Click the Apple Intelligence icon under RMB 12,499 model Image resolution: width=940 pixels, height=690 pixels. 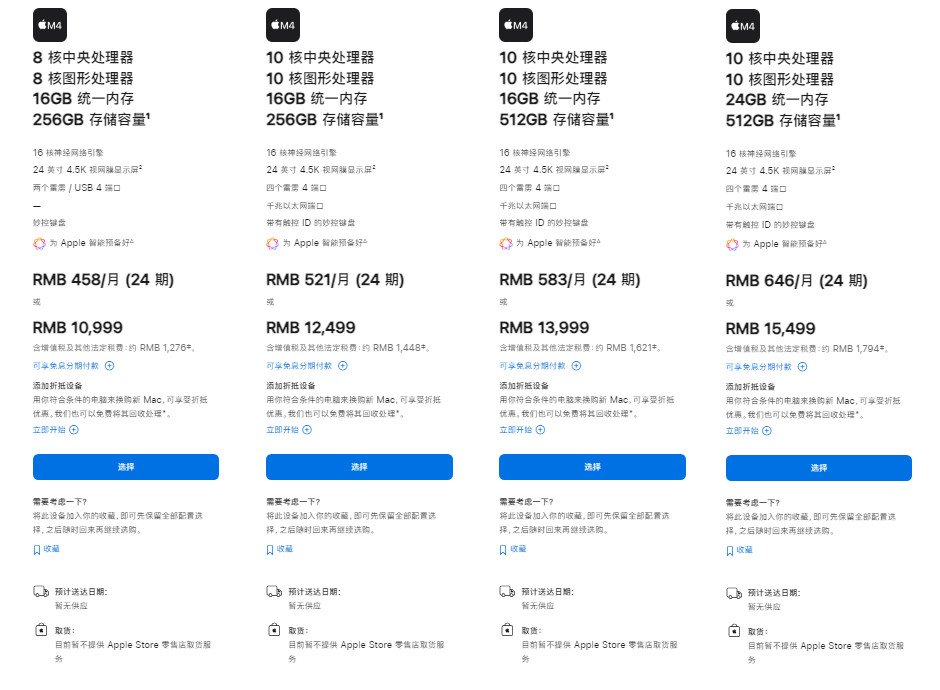[x=272, y=243]
